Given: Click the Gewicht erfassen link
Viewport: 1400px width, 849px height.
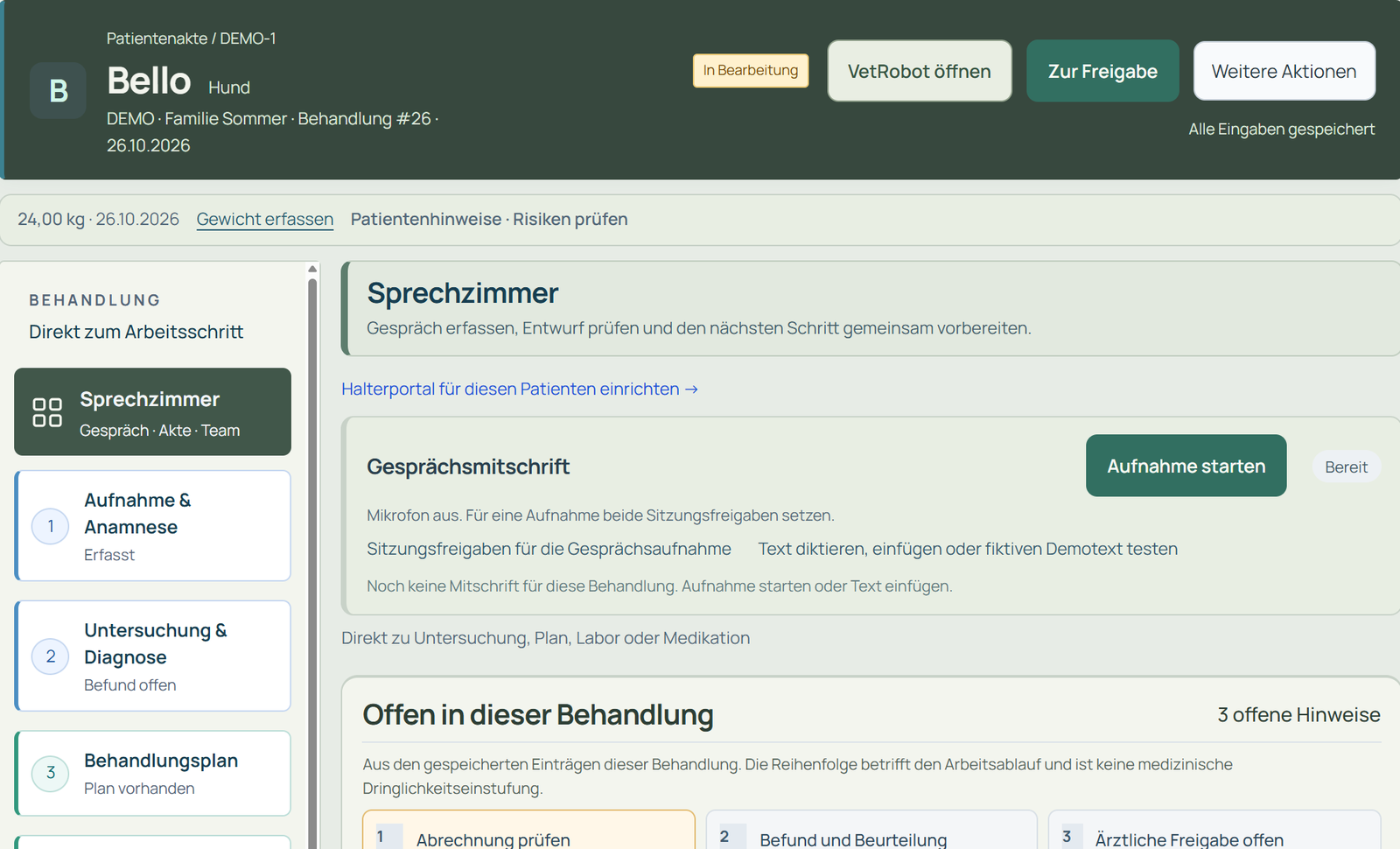Looking at the screenshot, I should coord(265,219).
